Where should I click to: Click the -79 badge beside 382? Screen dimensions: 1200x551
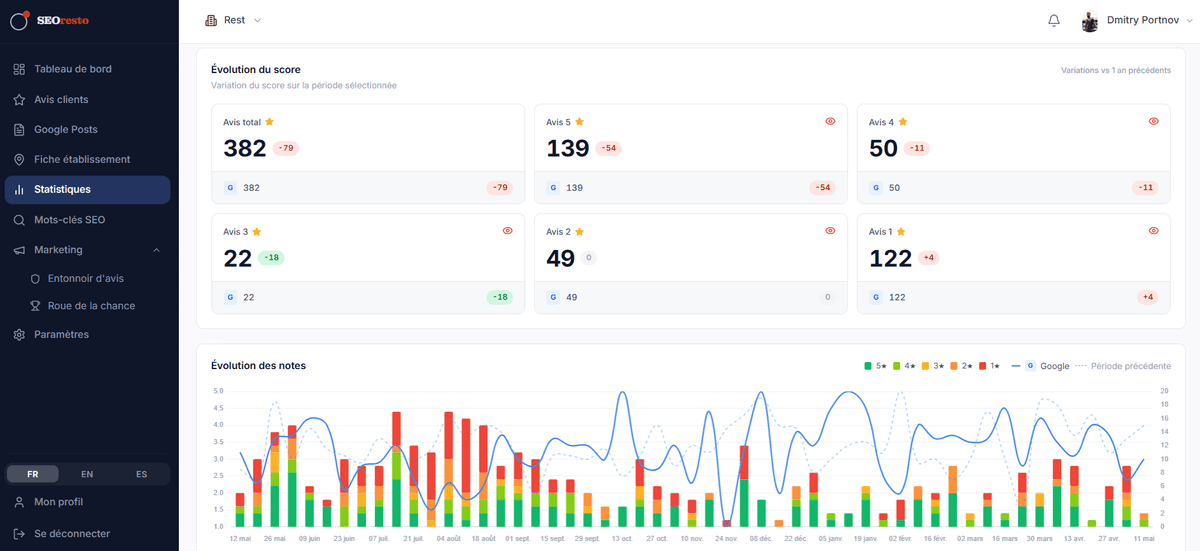(x=286, y=148)
